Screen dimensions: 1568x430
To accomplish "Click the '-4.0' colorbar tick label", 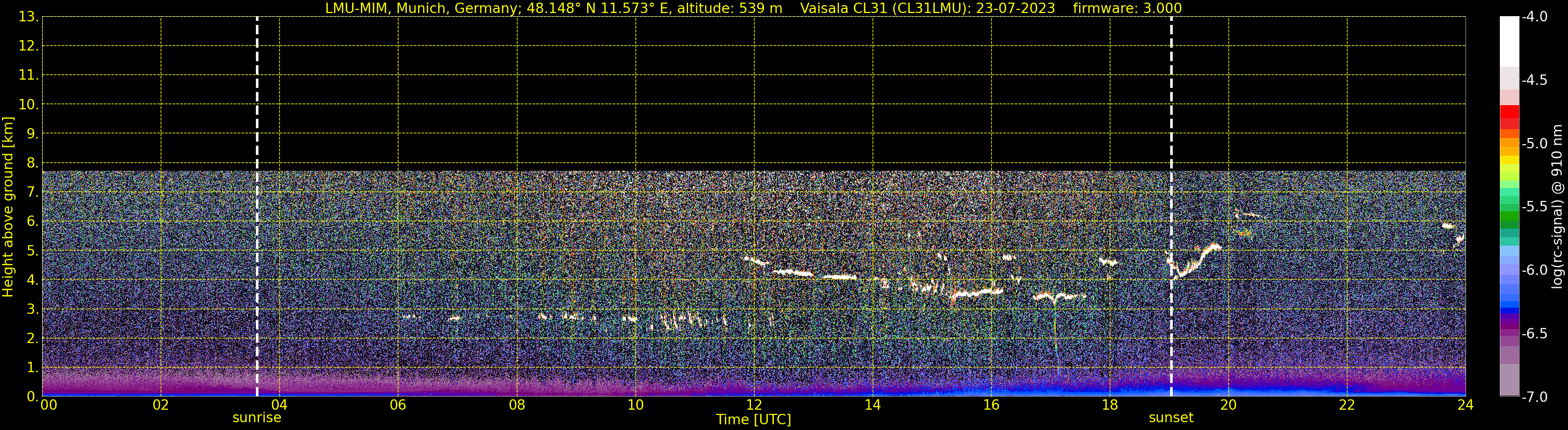I will [x=1535, y=17].
